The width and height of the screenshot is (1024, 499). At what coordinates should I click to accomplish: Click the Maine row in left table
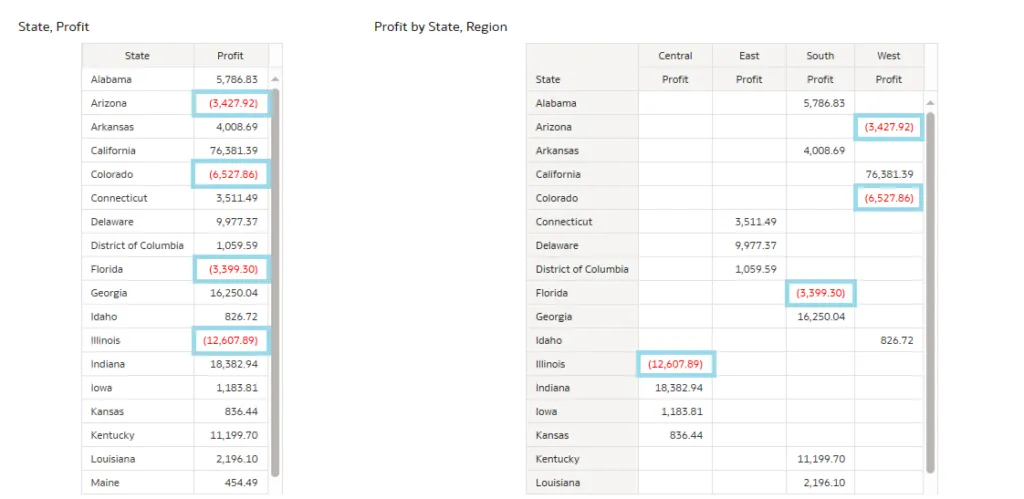105,483
